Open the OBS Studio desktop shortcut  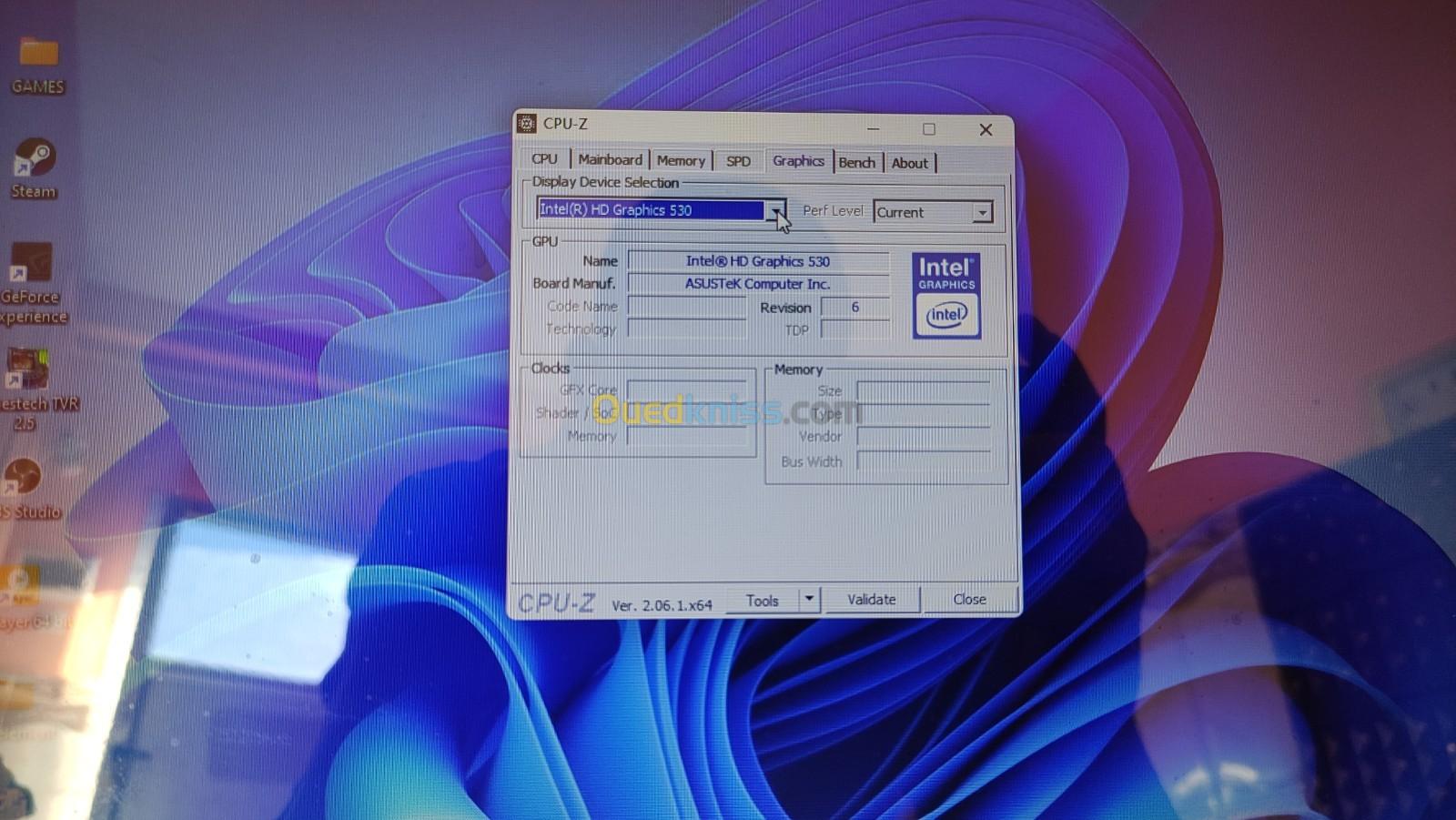(27, 489)
